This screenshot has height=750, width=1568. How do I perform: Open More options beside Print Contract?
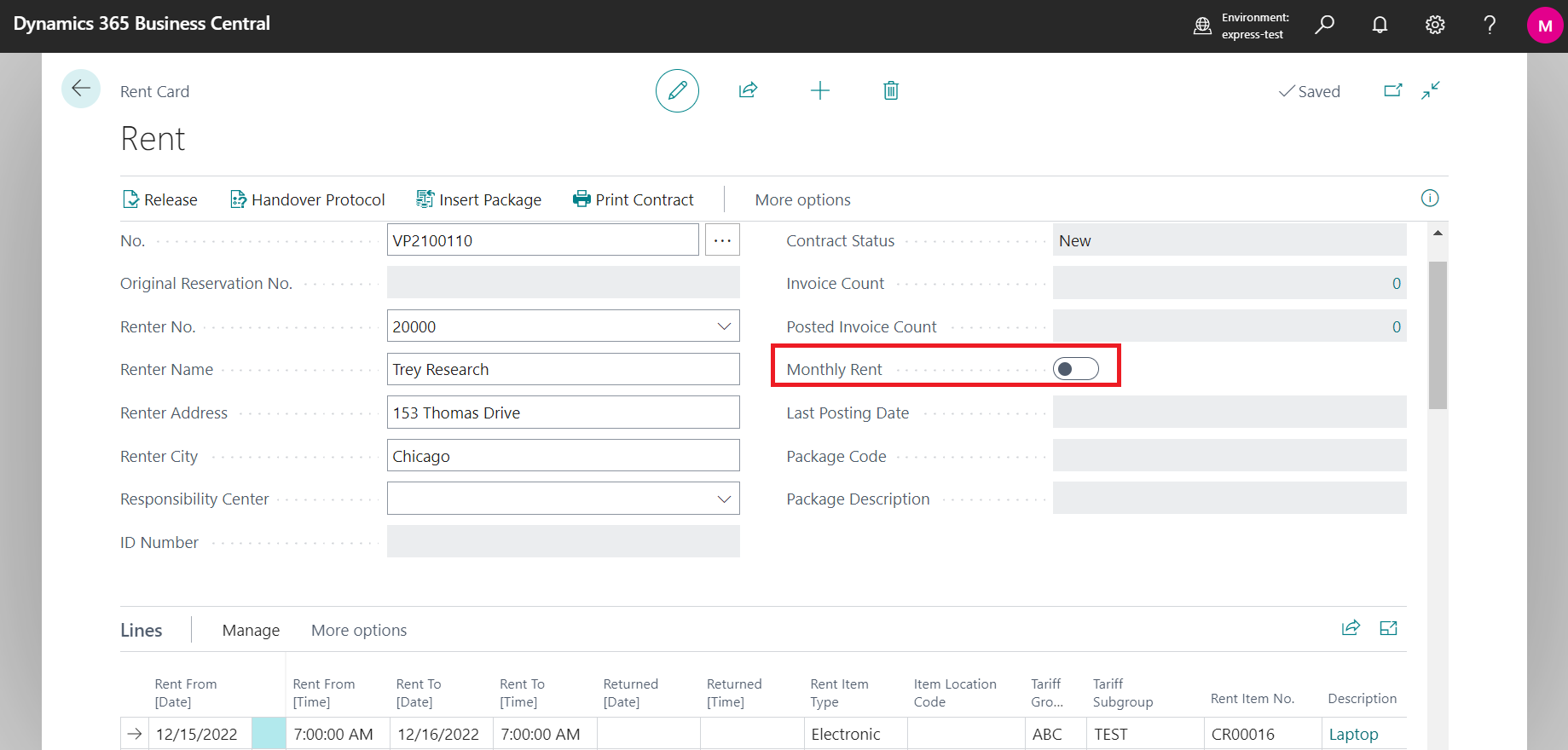pos(802,200)
